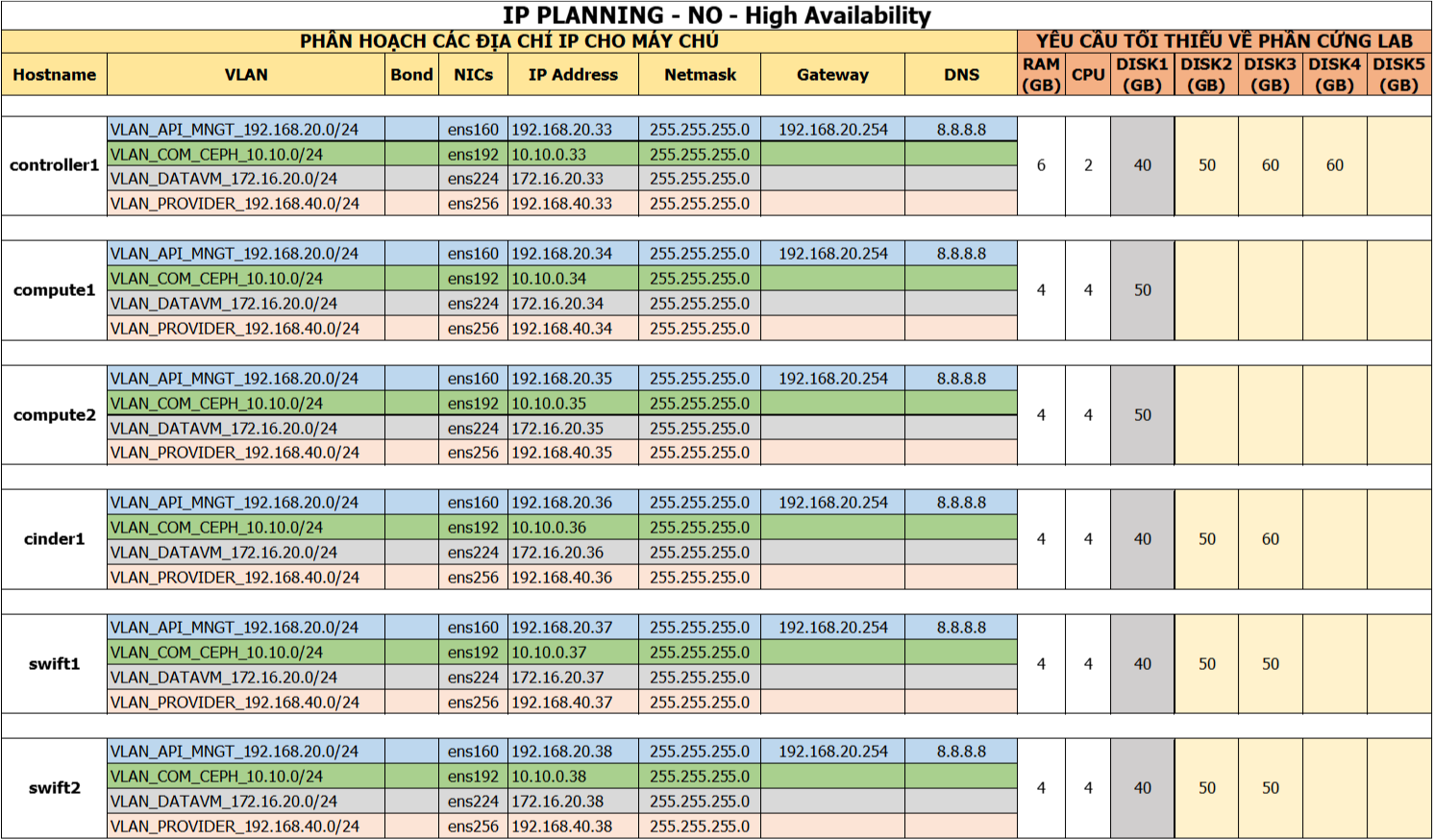This screenshot has height=840, width=1434.
Task: Click the compute2 hostname cell
Action: point(55,415)
